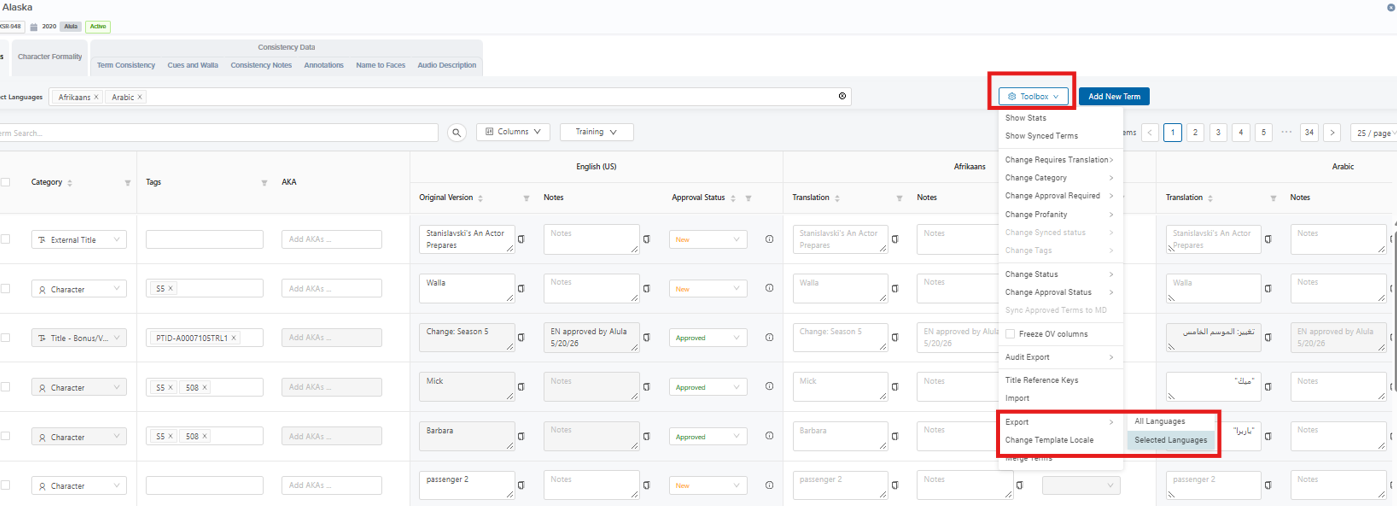Click the copy icon next to Walla original version
1397x506 pixels.
coord(521,289)
